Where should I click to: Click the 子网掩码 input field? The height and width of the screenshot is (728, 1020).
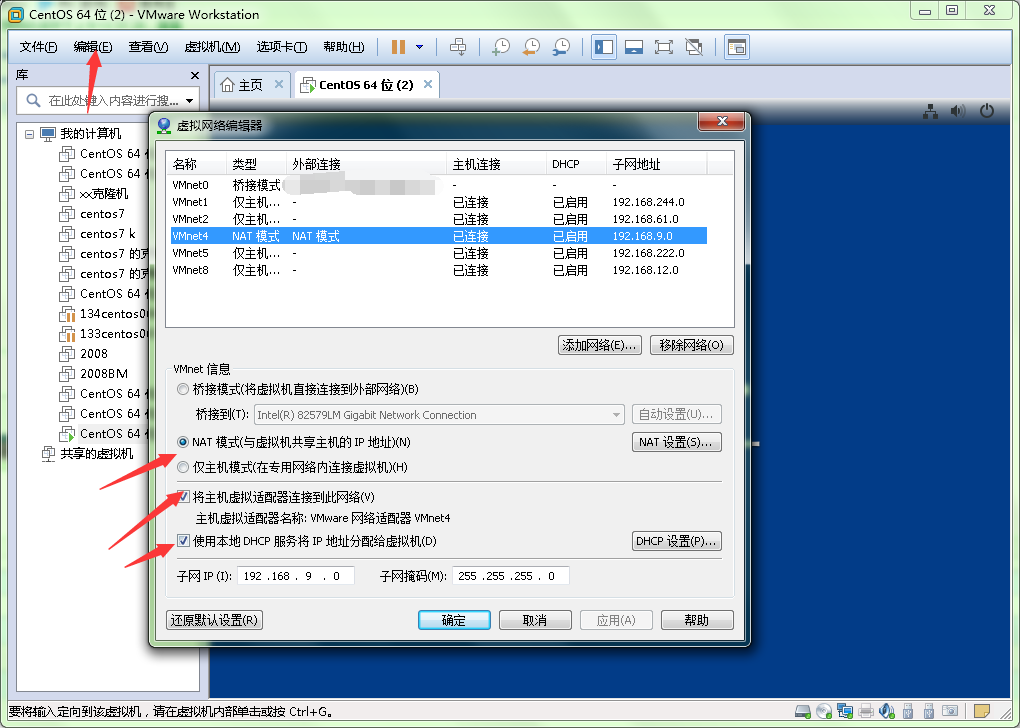coord(511,576)
